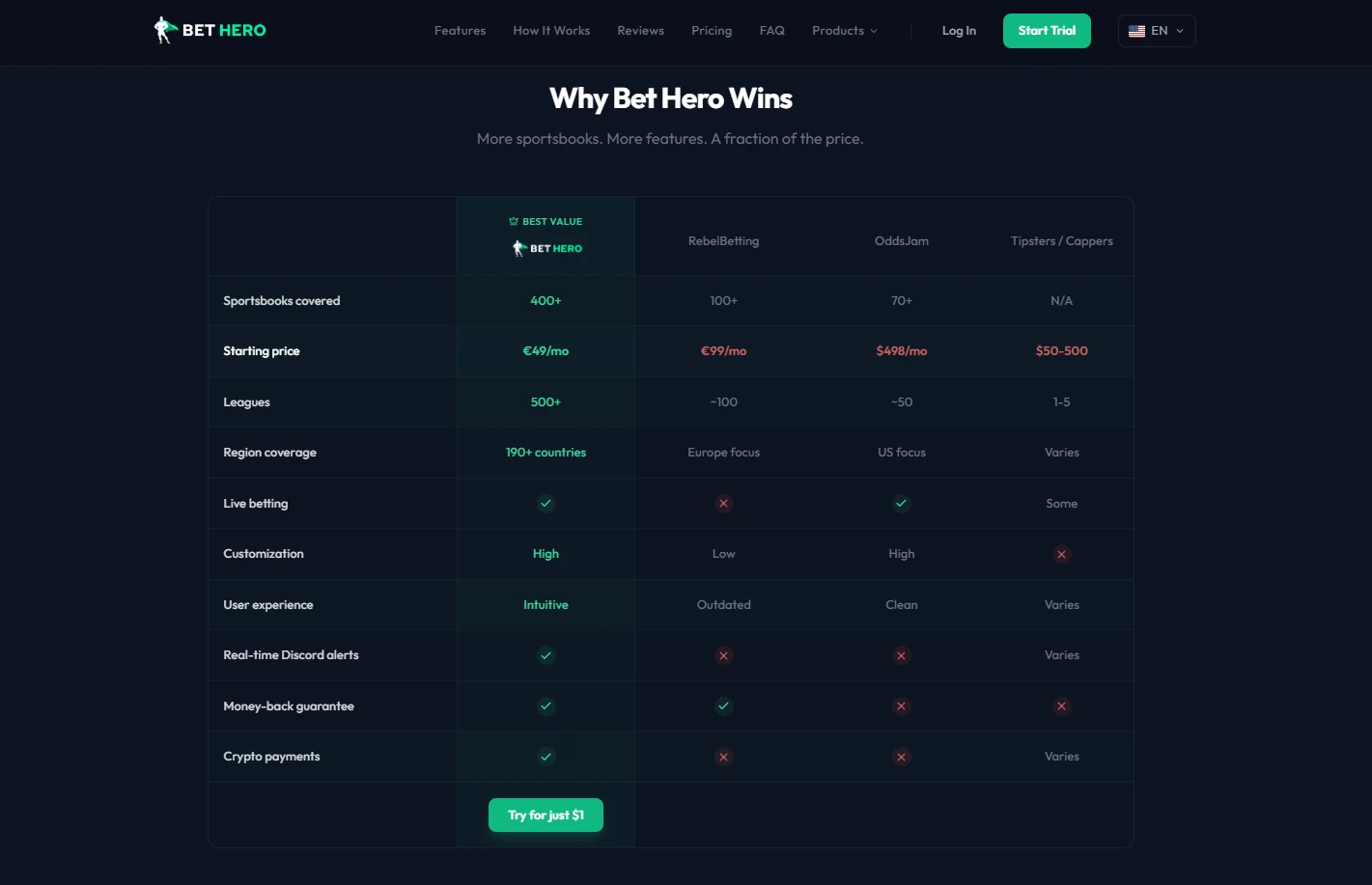Viewport: 1372px width, 885px height.
Task: Click the €49/mo price cell
Action: point(546,351)
